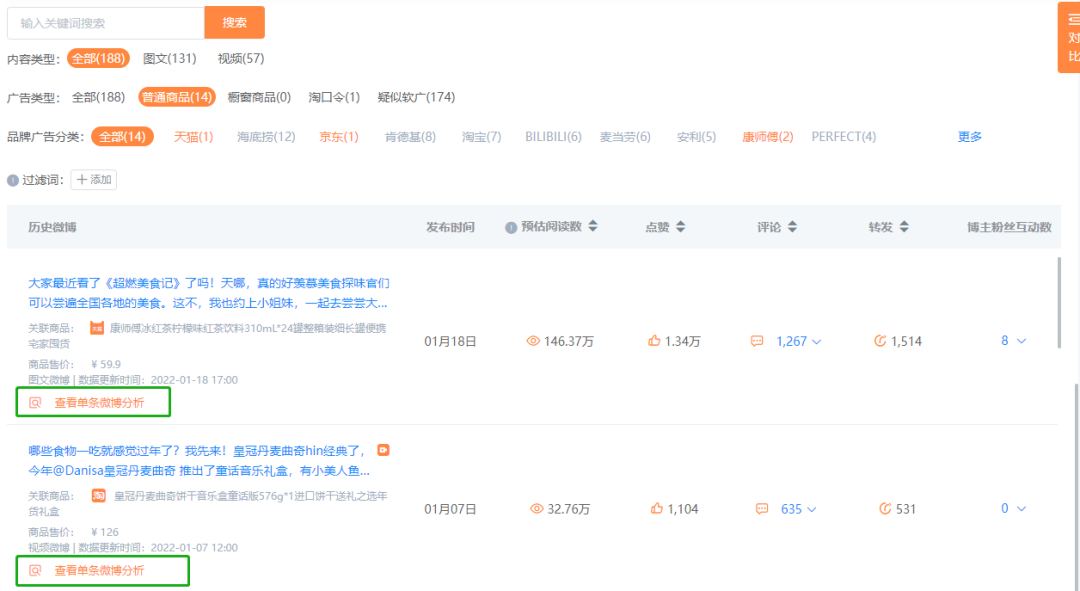Expand more brands with 更多 link
The image size is (1080, 591).
coord(970,137)
